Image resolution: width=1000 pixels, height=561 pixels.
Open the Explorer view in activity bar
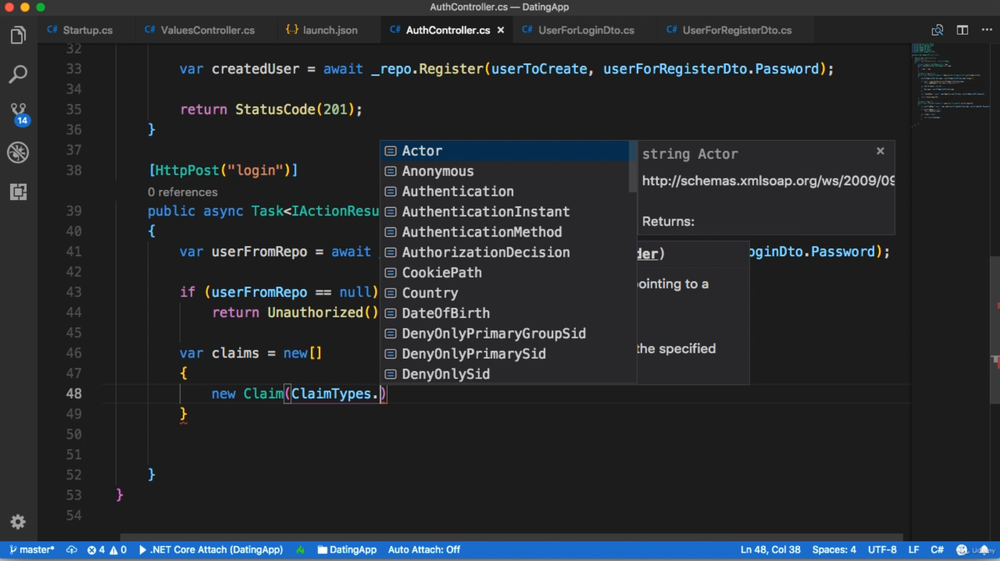coord(18,36)
